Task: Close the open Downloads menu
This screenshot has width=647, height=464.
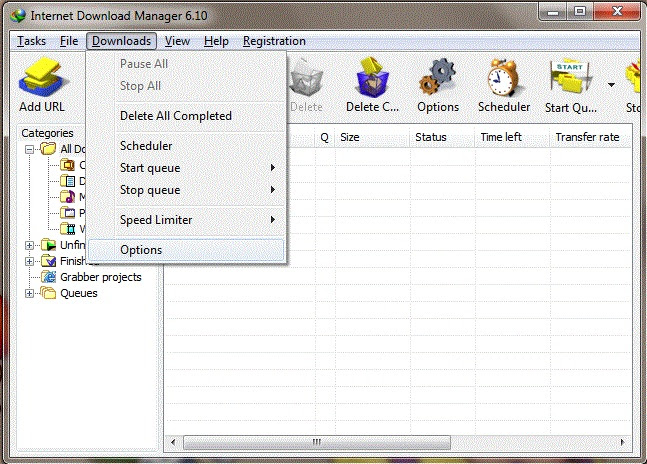Action: click(x=121, y=41)
